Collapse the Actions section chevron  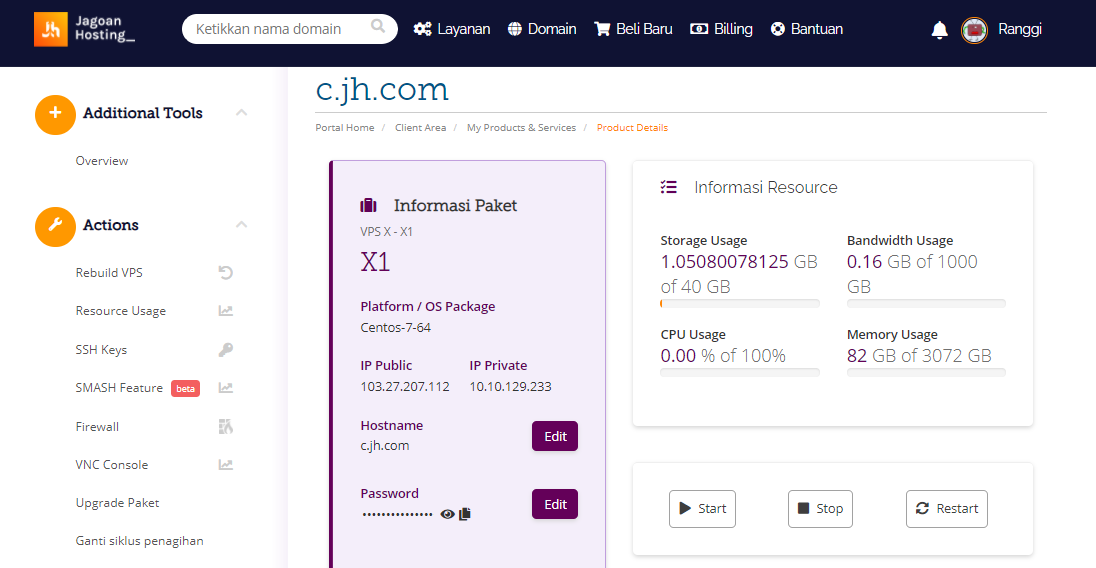point(241,224)
